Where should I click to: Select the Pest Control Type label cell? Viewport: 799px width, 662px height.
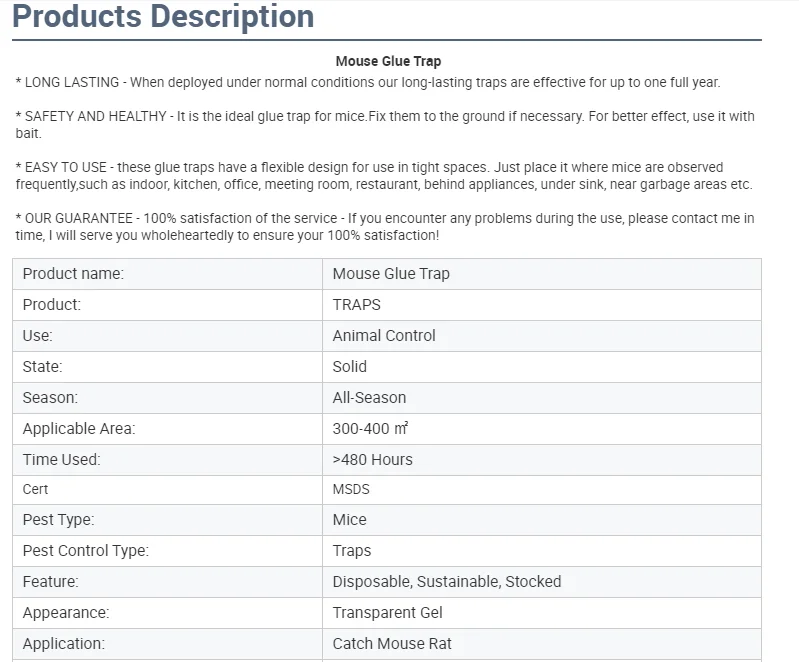click(x=85, y=551)
